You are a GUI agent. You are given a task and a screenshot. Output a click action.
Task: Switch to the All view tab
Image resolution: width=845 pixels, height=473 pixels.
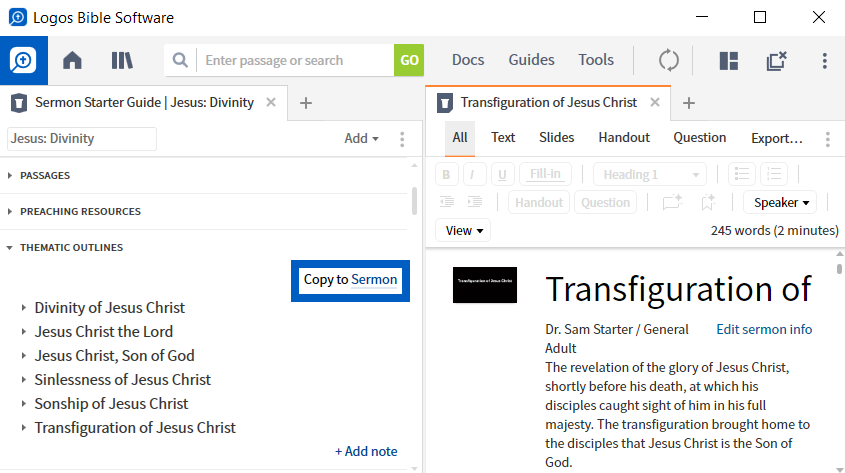pyautogui.click(x=460, y=138)
